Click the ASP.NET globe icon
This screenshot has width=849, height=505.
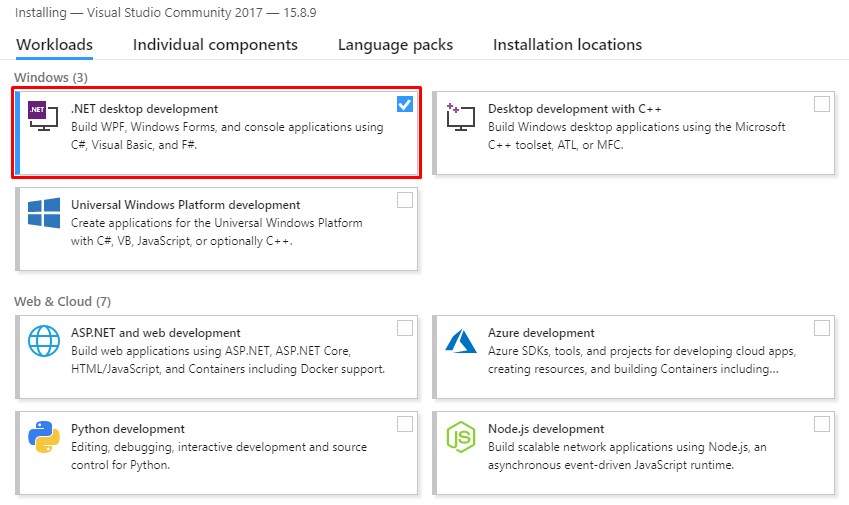tap(44, 340)
